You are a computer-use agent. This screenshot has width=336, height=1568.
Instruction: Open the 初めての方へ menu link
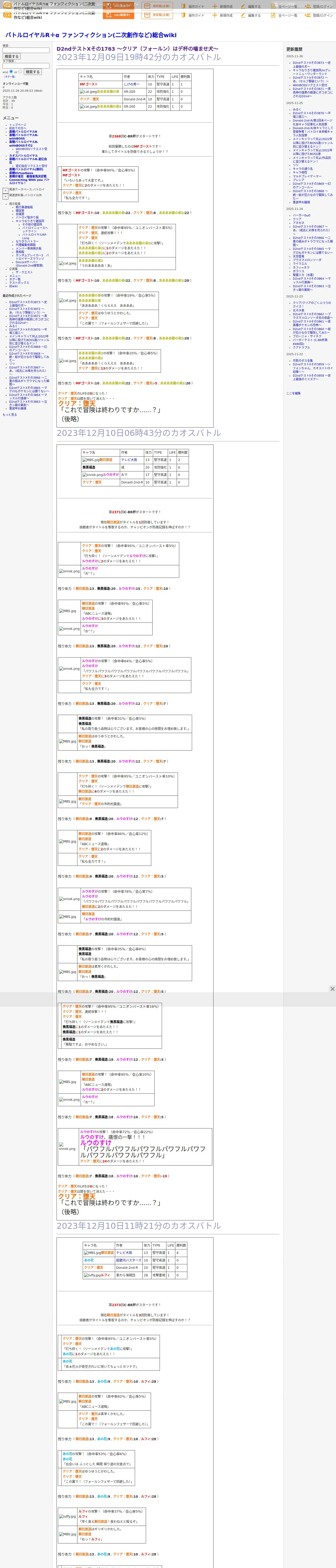(18, 128)
